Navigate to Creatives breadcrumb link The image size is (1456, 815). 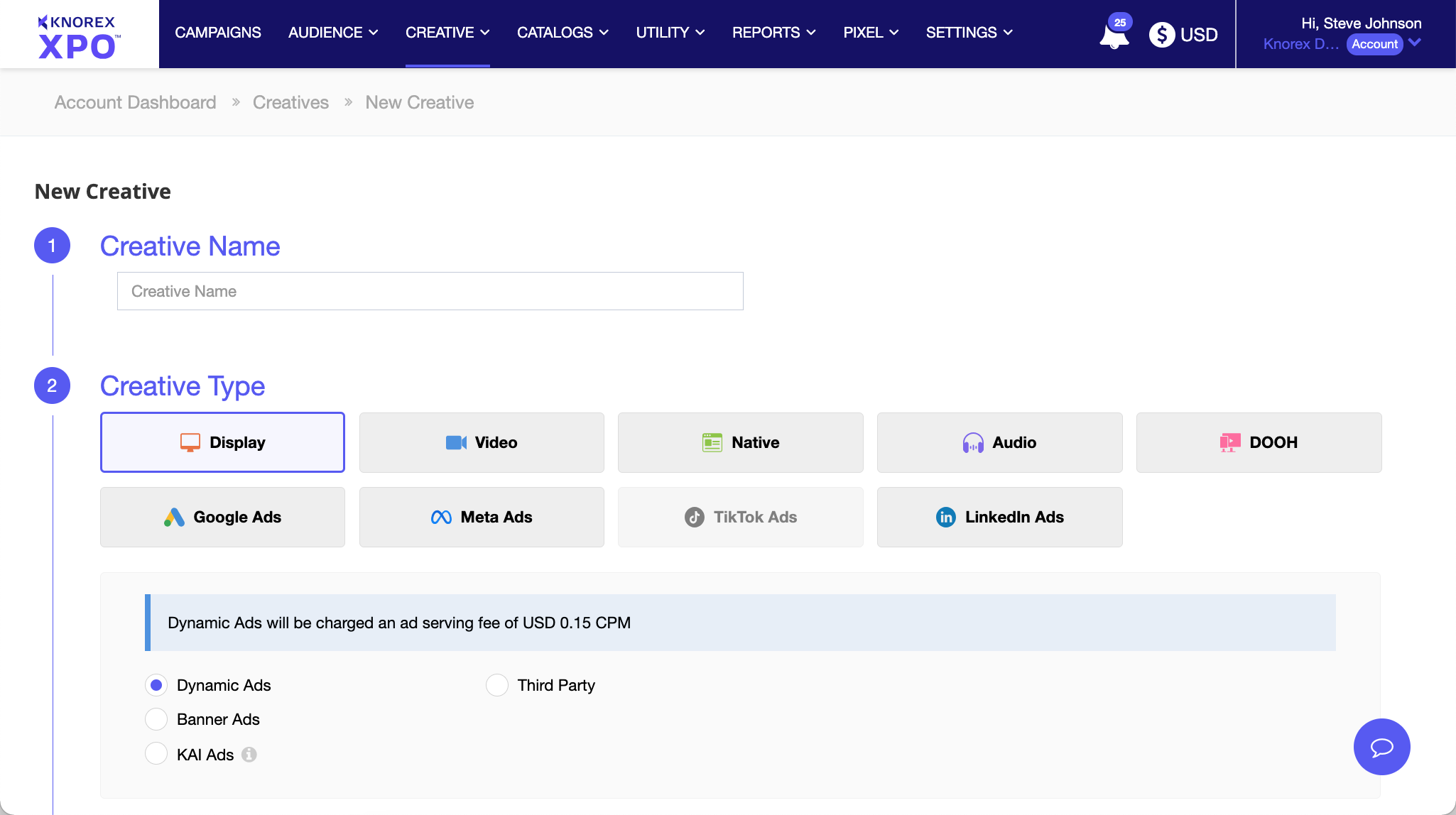pos(290,102)
